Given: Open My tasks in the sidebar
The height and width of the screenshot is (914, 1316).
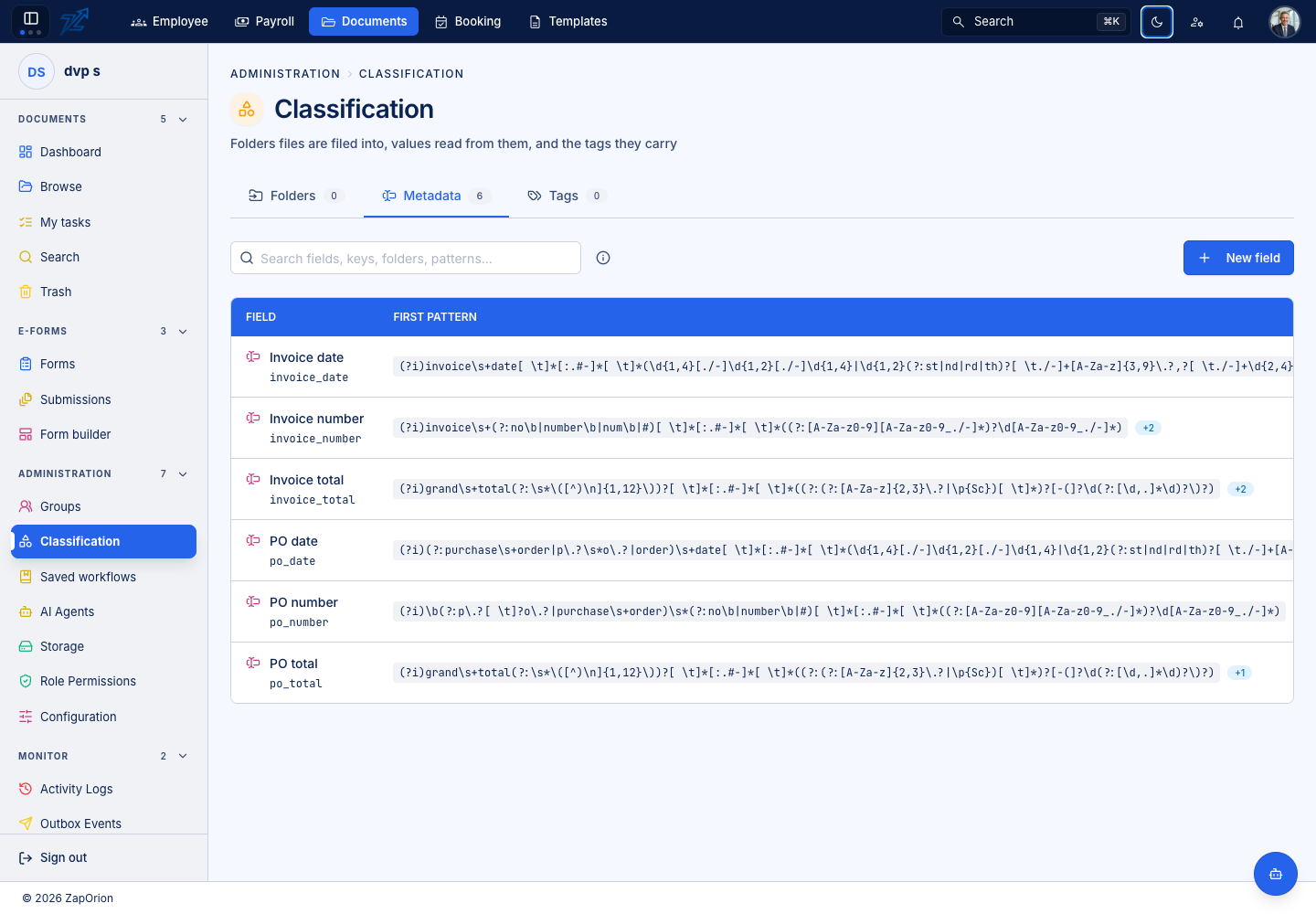Looking at the screenshot, I should pyautogui.click(x=103, y=222).
